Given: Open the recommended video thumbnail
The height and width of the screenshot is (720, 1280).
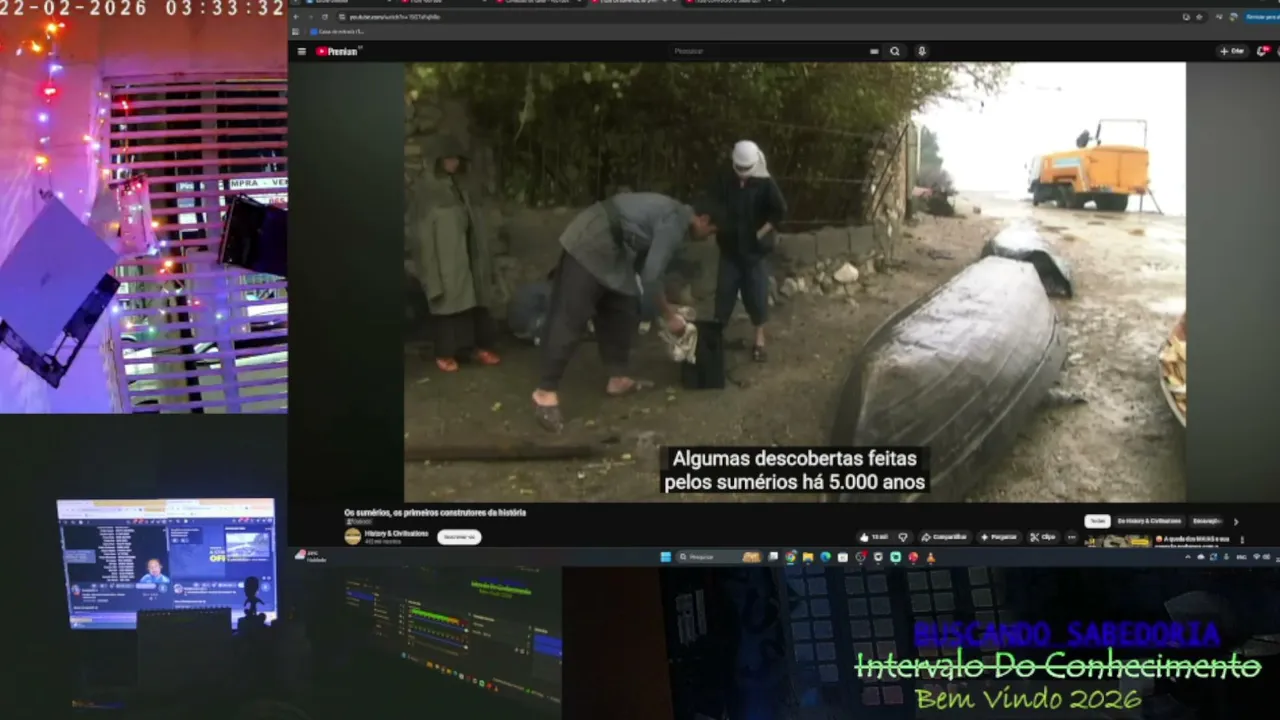Looking at the screenshot, I should click(x=1118, y=541).
